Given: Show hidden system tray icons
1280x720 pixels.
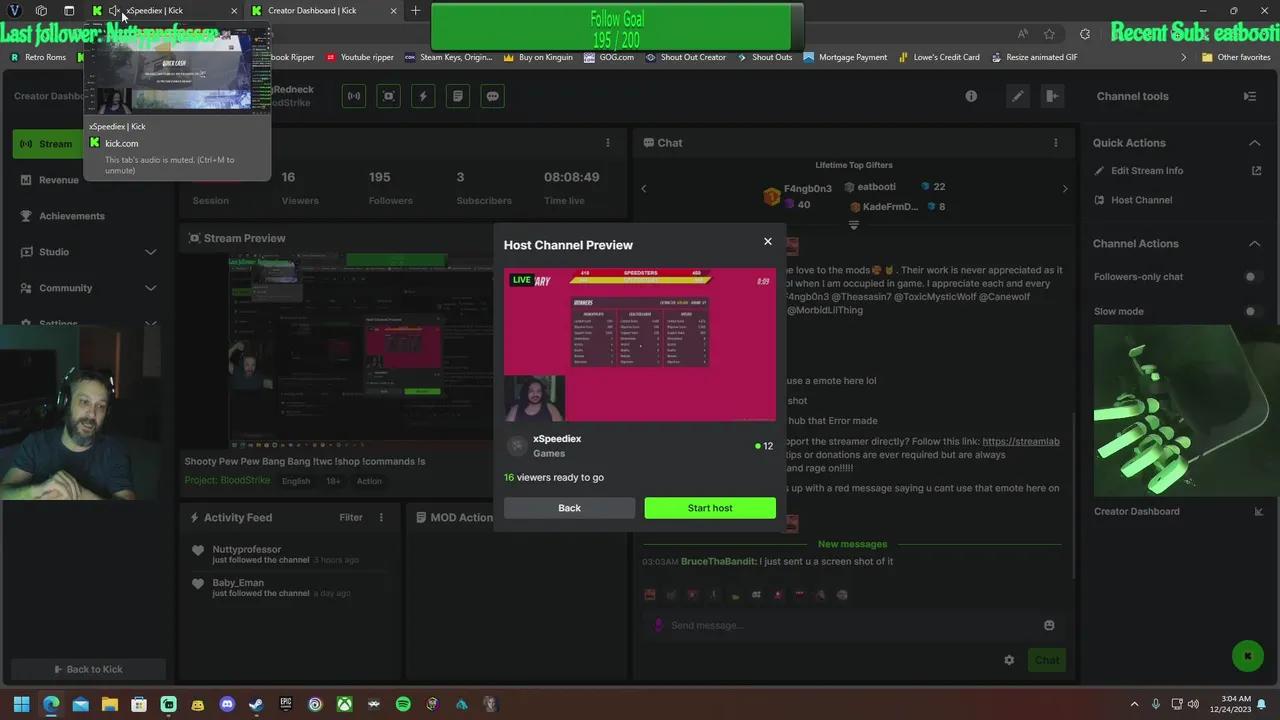Looking at the screenshot, I should [x=1134, y=704].
